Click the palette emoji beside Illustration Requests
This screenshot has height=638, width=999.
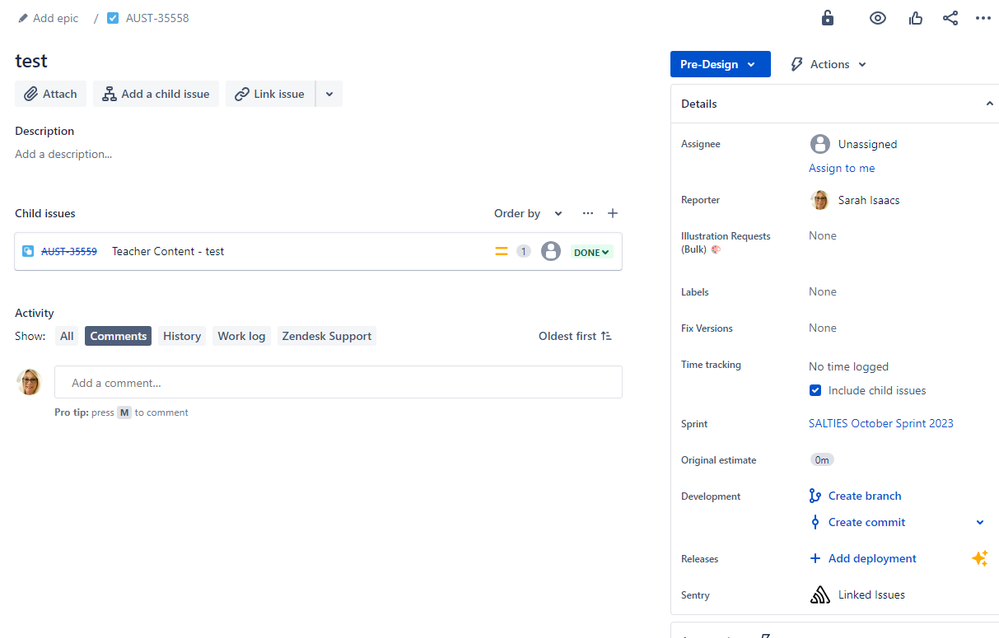(715, 250)
